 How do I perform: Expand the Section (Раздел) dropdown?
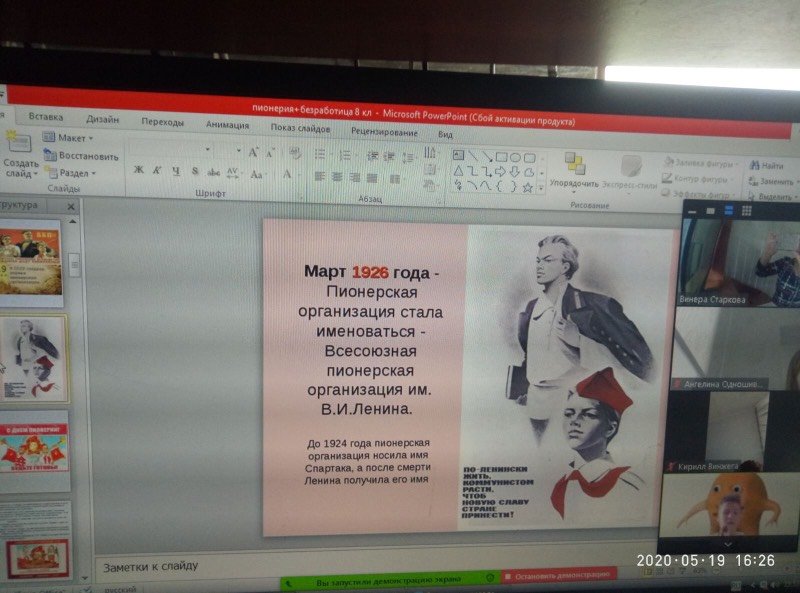(x=72, y=173)
